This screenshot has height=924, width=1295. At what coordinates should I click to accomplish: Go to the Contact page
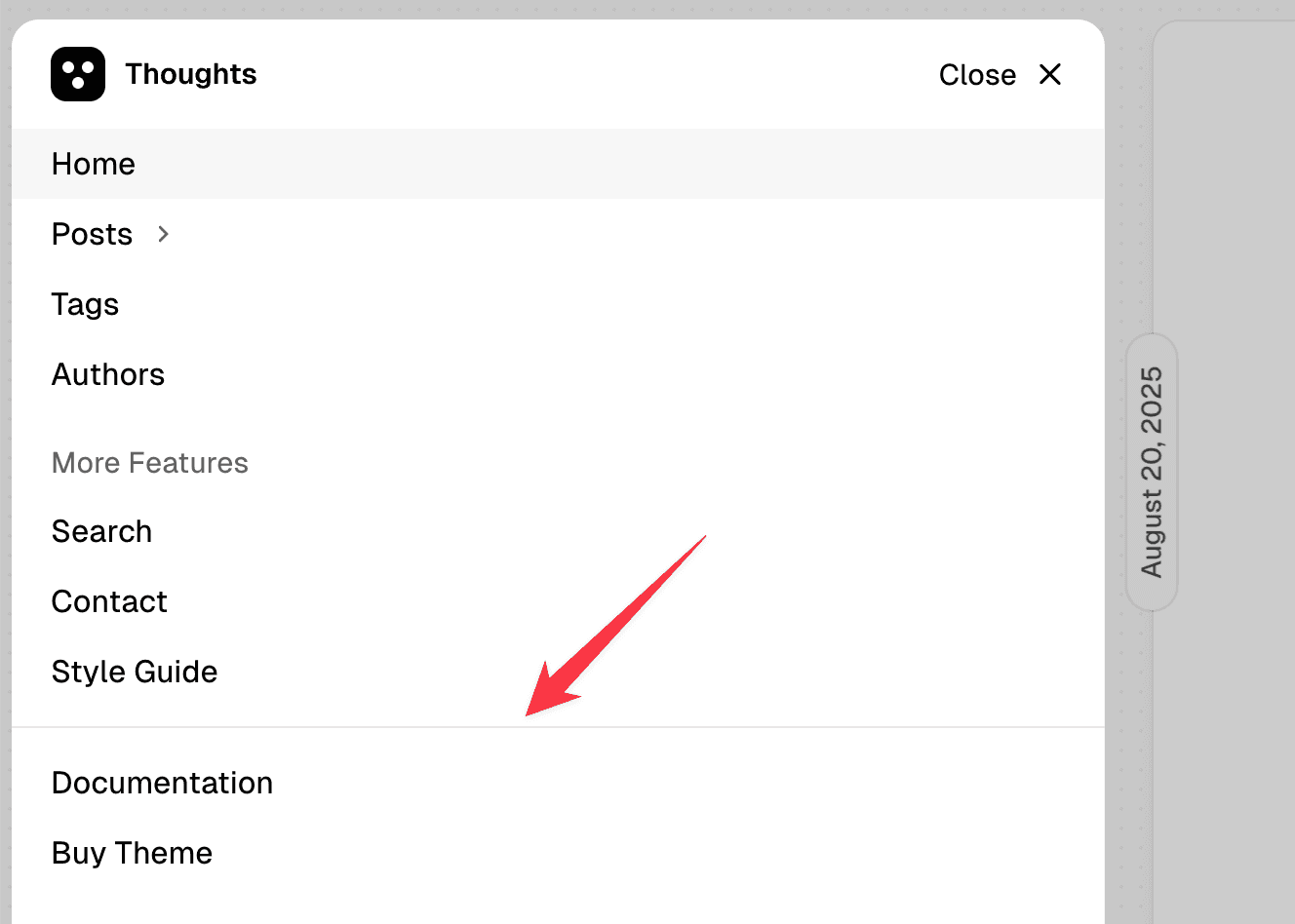point(109,601)
